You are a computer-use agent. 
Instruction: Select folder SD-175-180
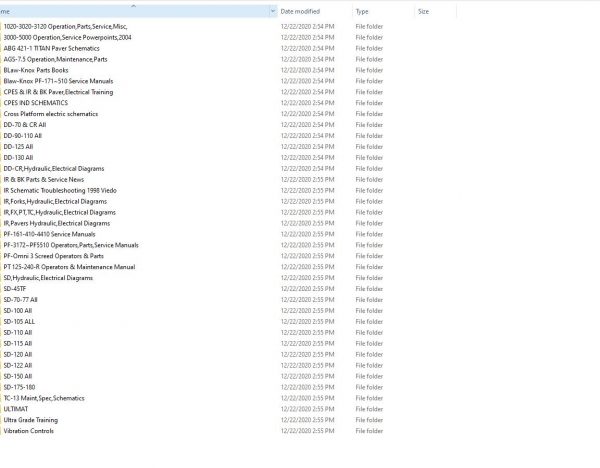(x=19, y=387)
